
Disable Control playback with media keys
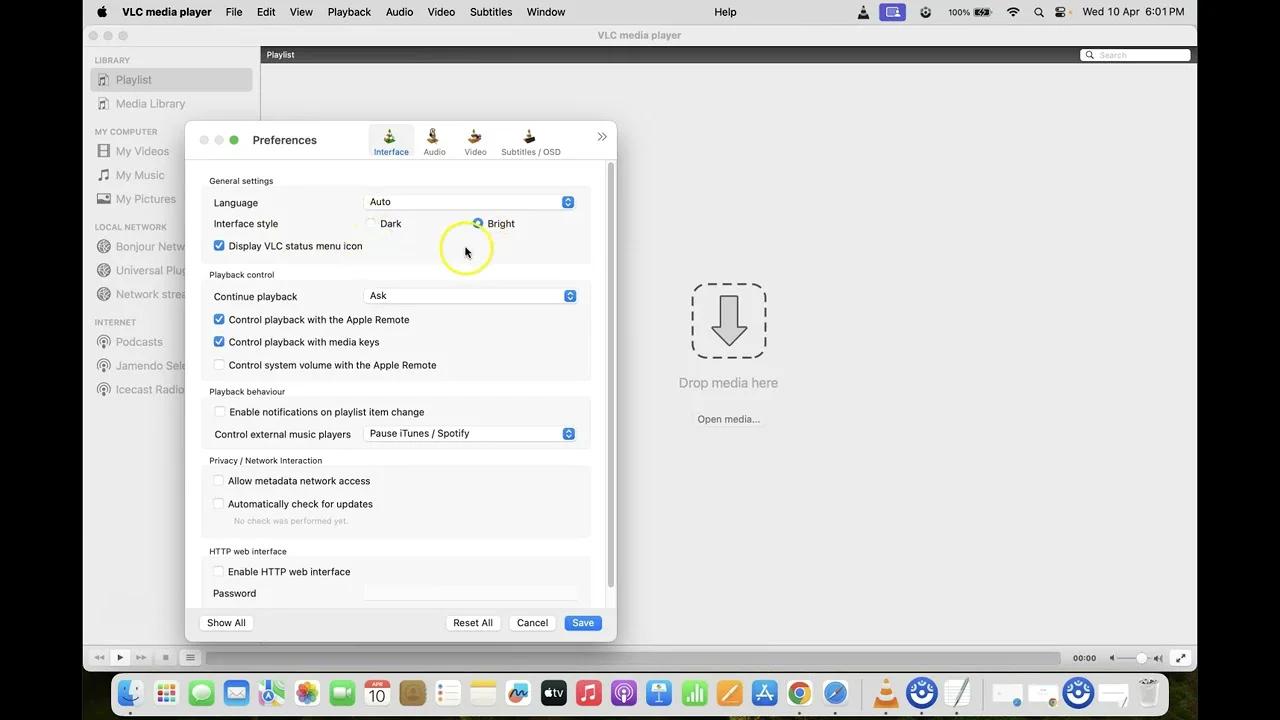219,342
